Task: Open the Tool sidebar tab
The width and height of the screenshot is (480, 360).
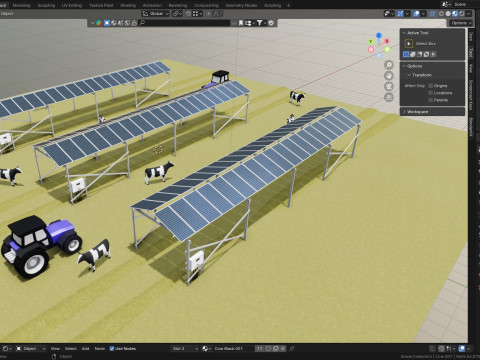Action: (471, 53)
